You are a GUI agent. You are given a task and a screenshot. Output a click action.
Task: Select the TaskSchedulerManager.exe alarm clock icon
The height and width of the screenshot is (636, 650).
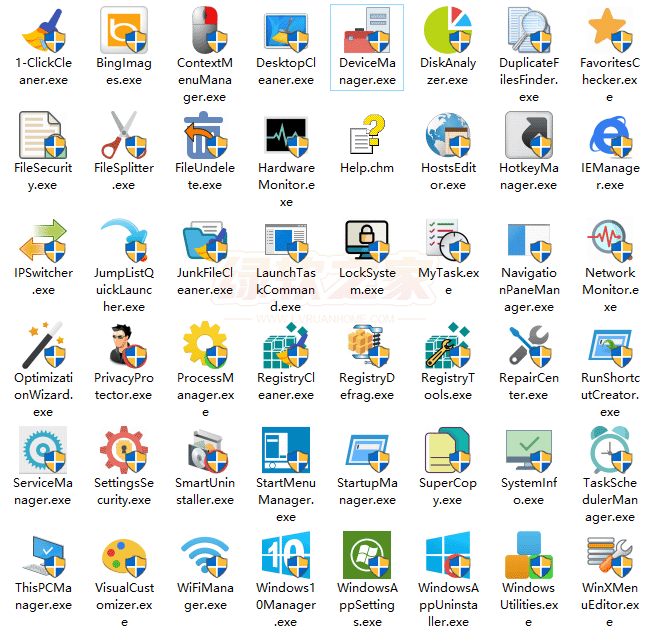point(609,450)
